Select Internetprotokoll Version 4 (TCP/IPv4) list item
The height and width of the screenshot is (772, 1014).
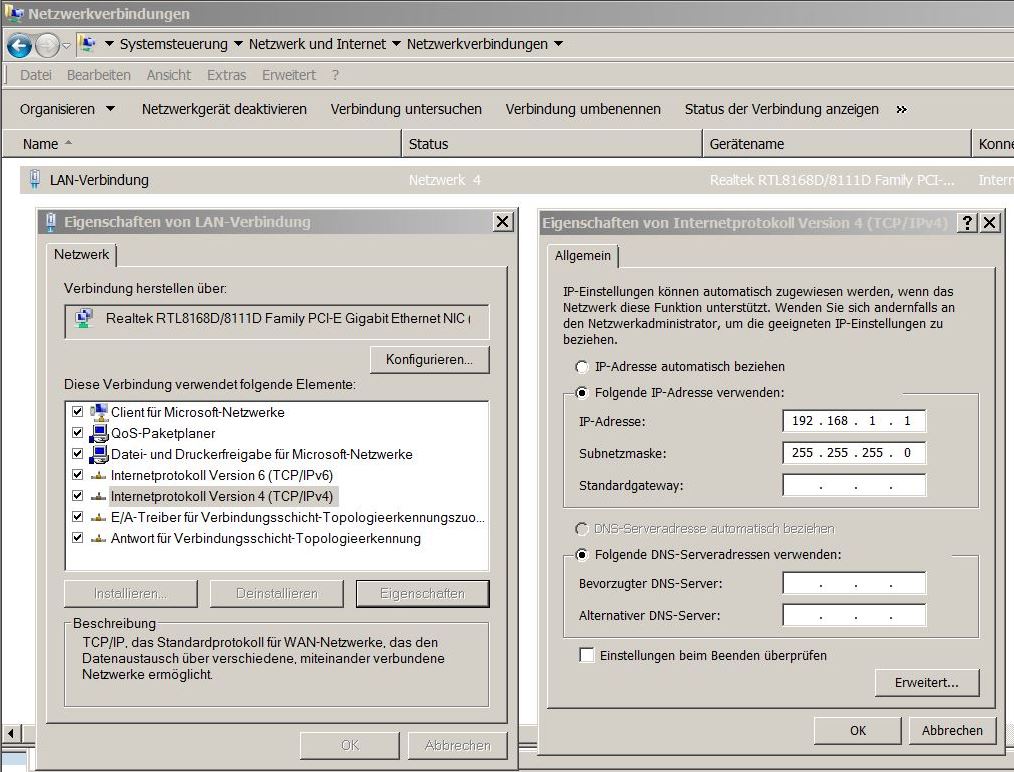tap(224, 496)
